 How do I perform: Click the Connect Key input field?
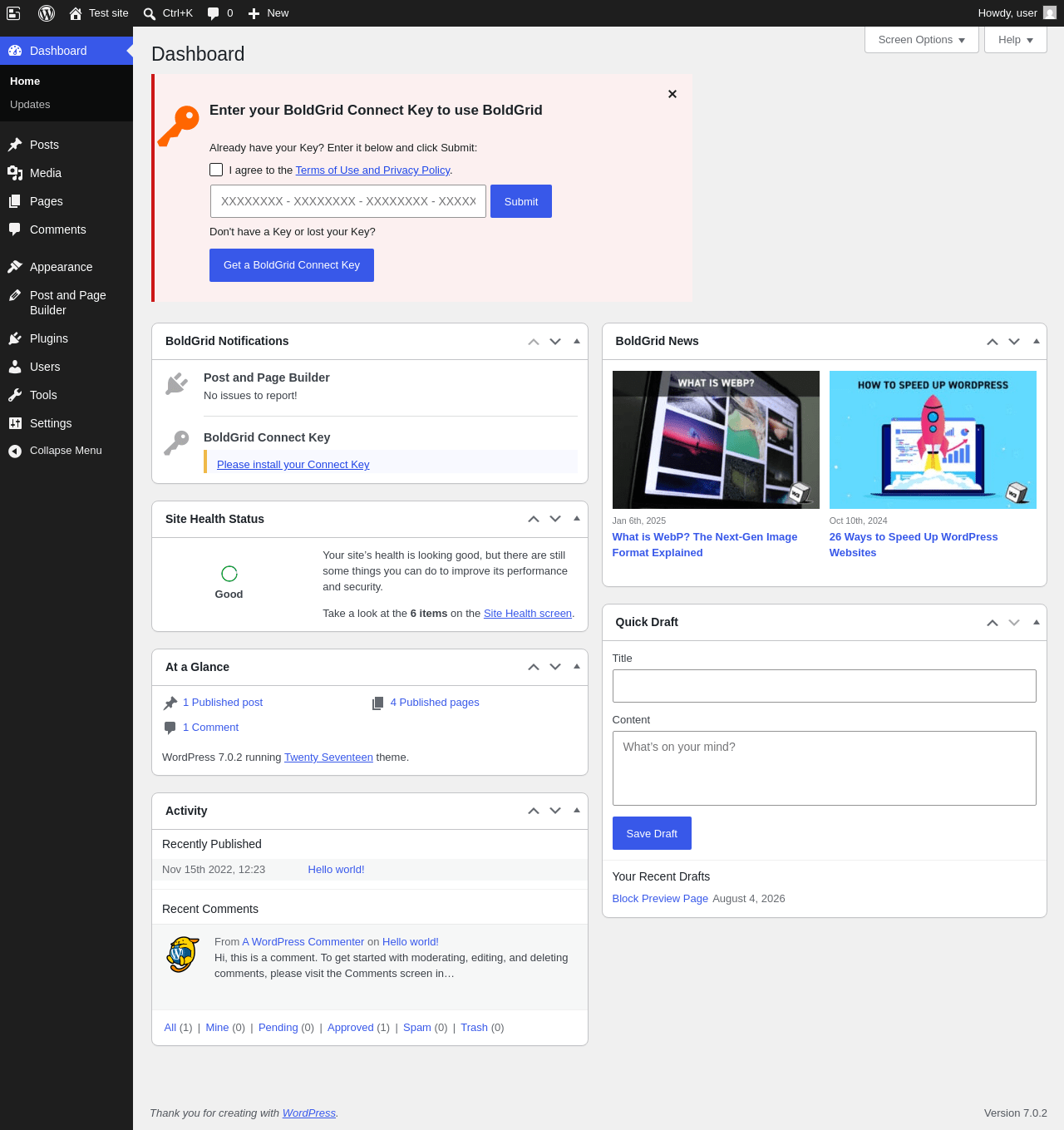tap(348, 201)
